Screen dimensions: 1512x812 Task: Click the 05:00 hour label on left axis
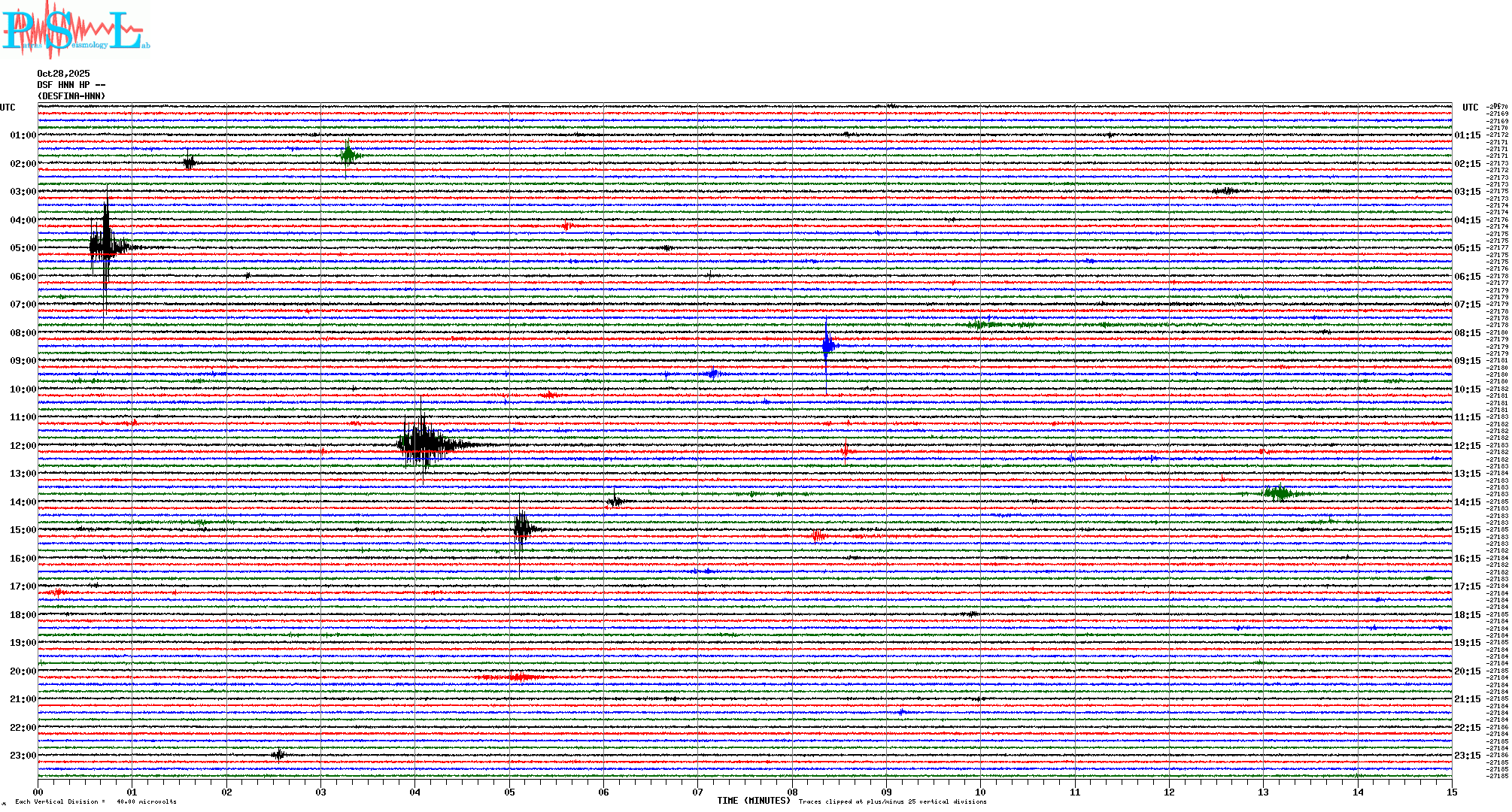click(x=23, y=248)
